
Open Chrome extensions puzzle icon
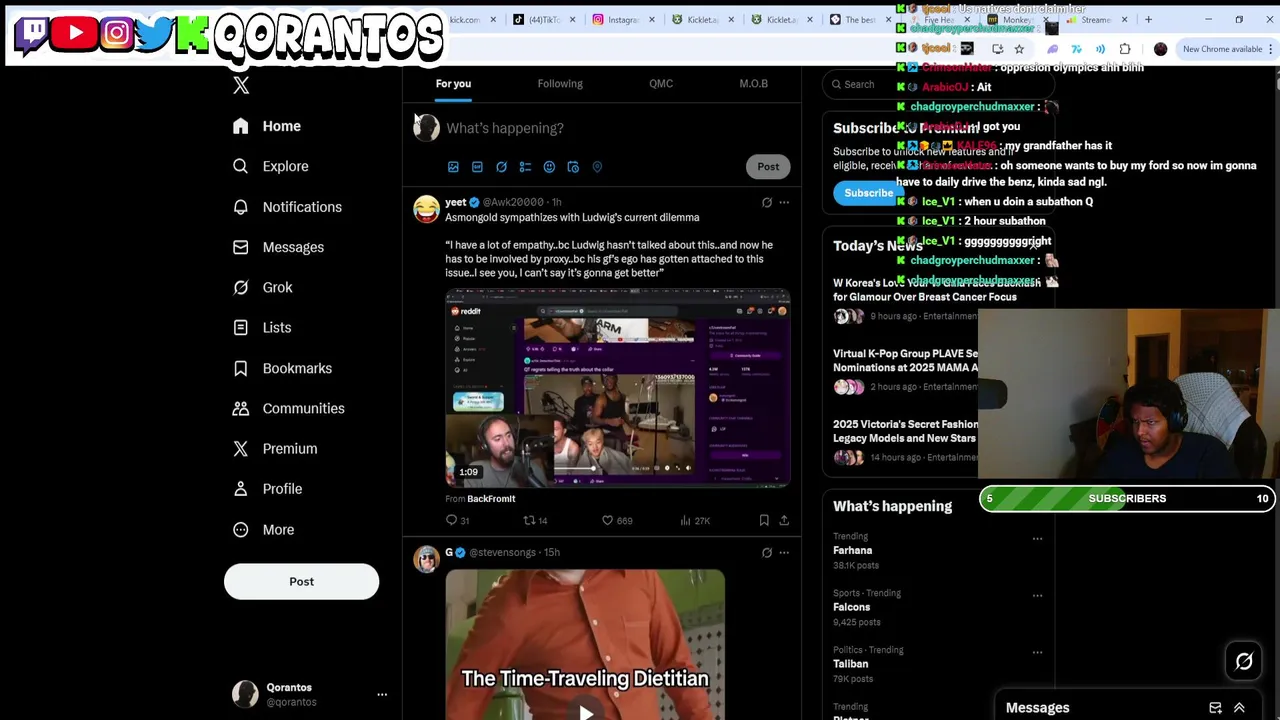pos(1125,49)
